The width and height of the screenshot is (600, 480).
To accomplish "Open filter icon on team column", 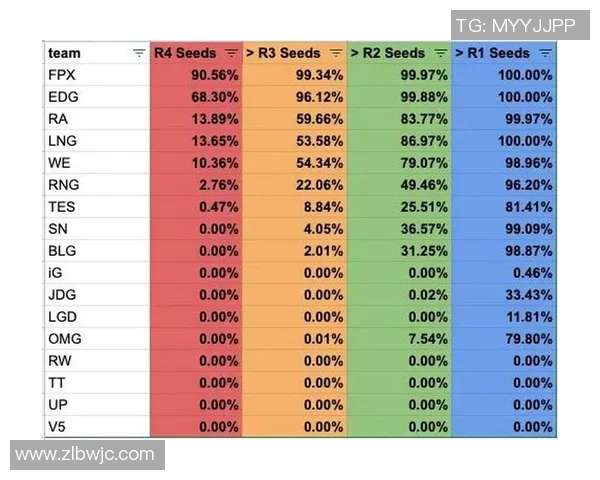I will tap(138, 53).
